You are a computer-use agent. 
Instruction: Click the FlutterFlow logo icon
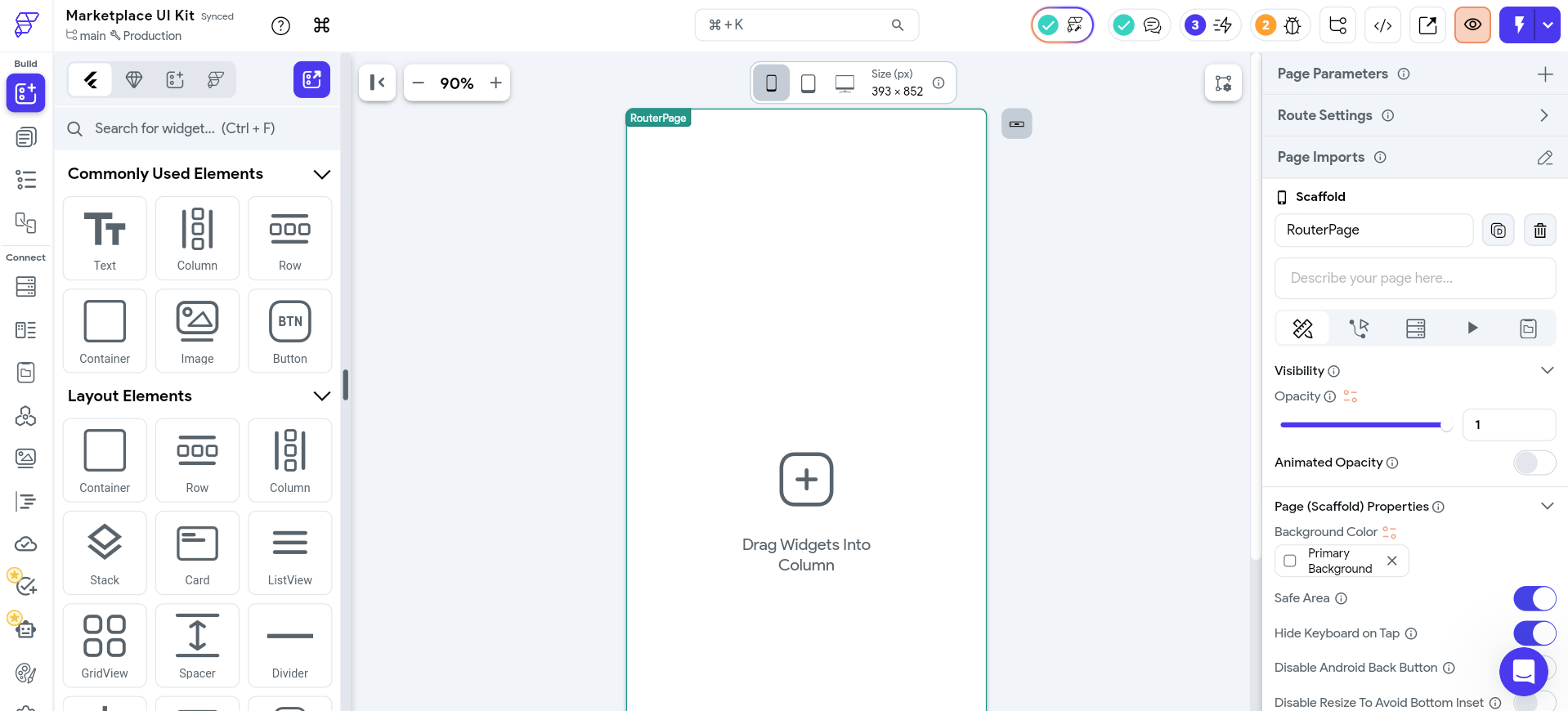point(26,25)
